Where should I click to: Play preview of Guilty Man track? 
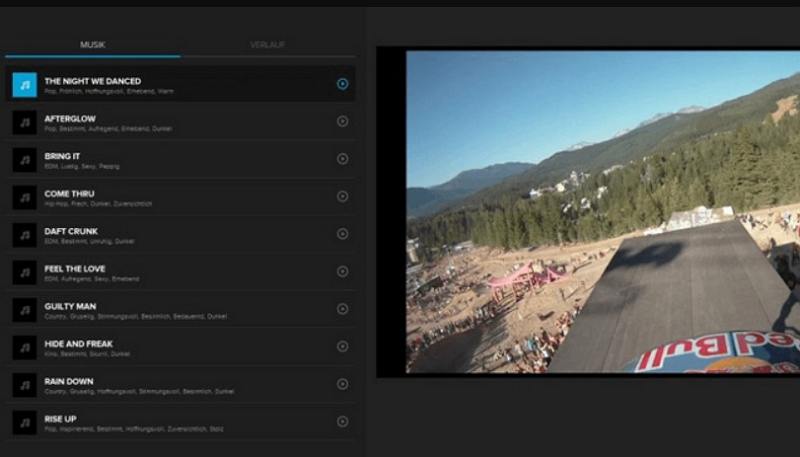[342, 309]
